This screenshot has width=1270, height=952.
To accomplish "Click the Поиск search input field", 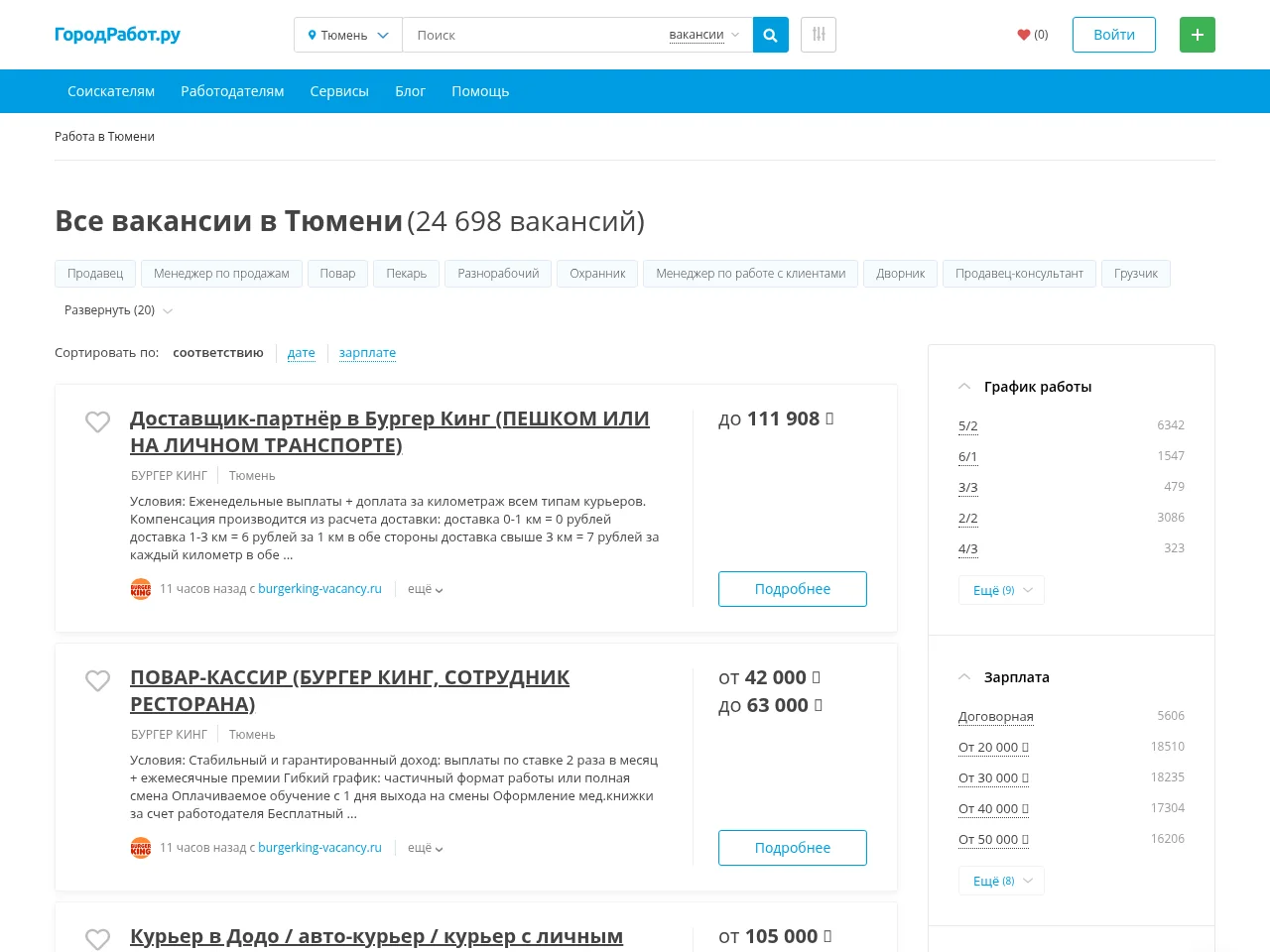I will tap(536, 35).
